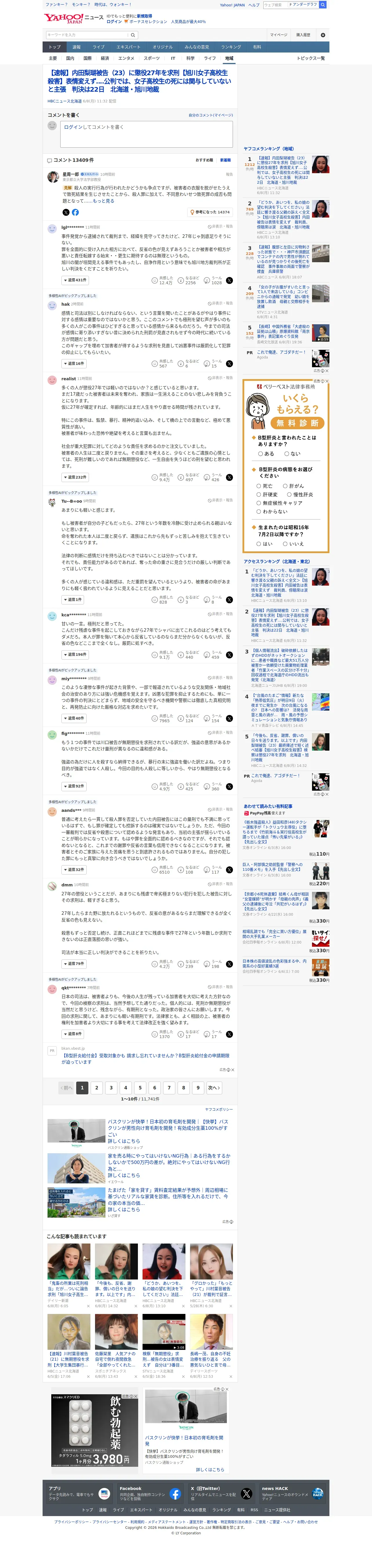Open the トピックス一覧 link
The image size is (372, 1568).
point(311,58)
